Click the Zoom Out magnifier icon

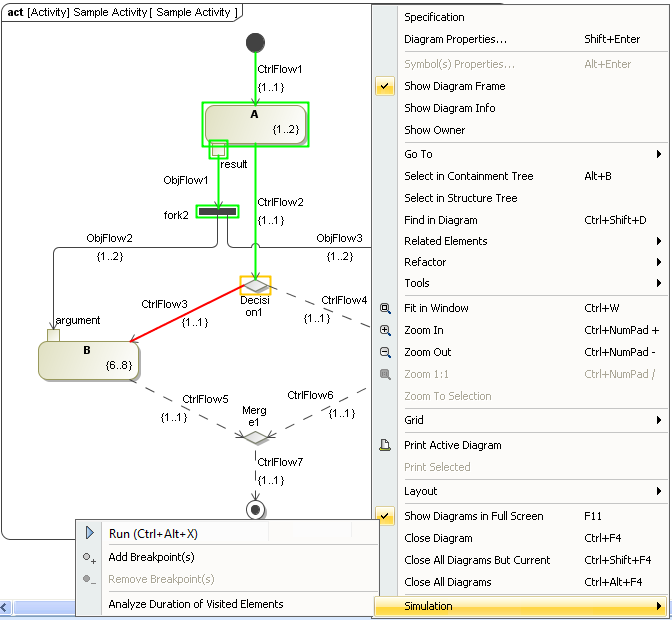coord(386,352)
